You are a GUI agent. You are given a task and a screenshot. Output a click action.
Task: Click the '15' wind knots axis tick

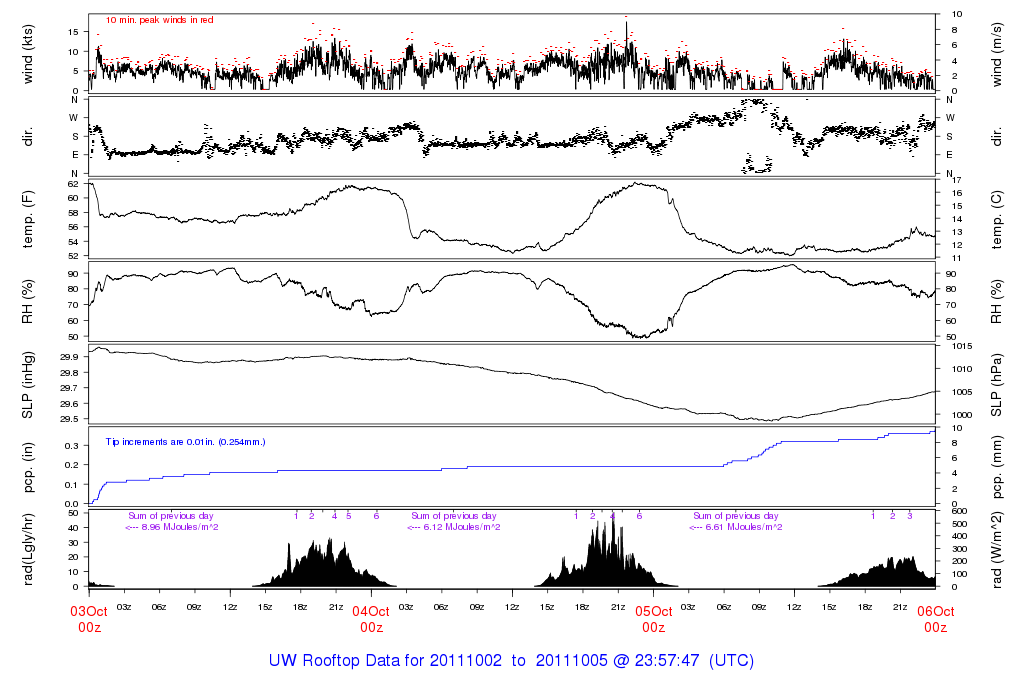[x=73, y=32]
